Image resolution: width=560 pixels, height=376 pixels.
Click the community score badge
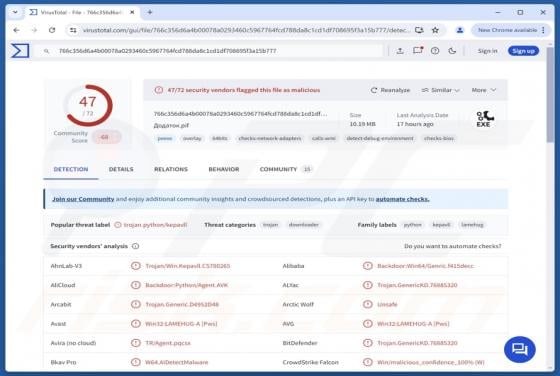(106, 137)
